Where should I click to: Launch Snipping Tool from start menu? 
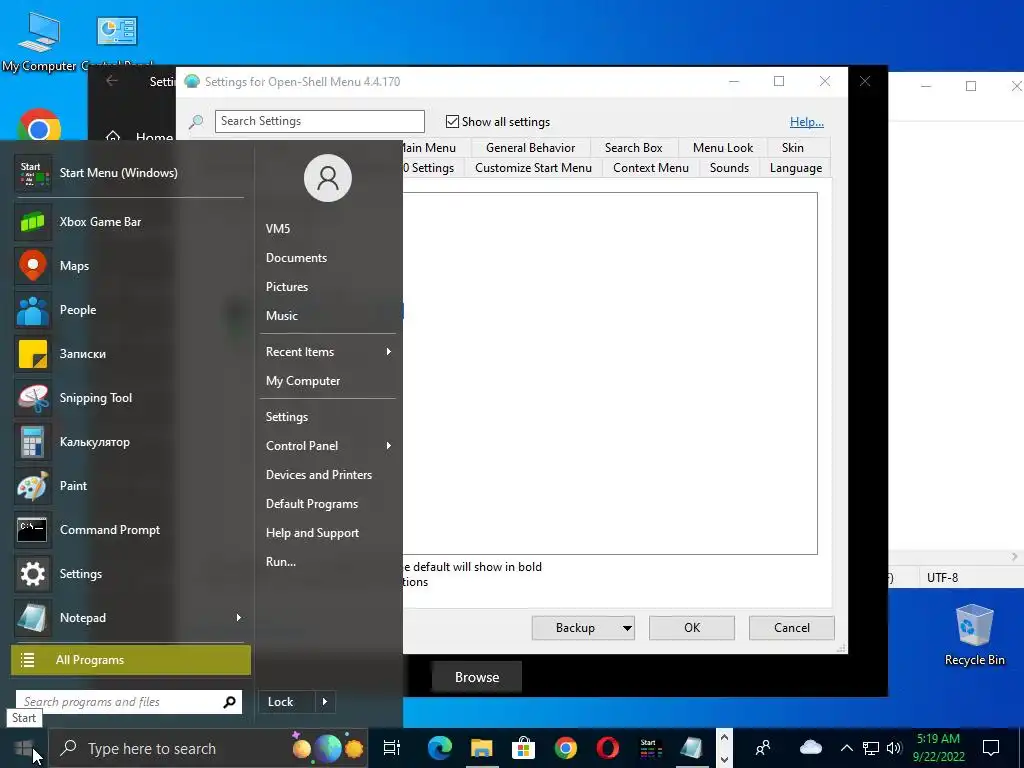[x=129, y=398]
